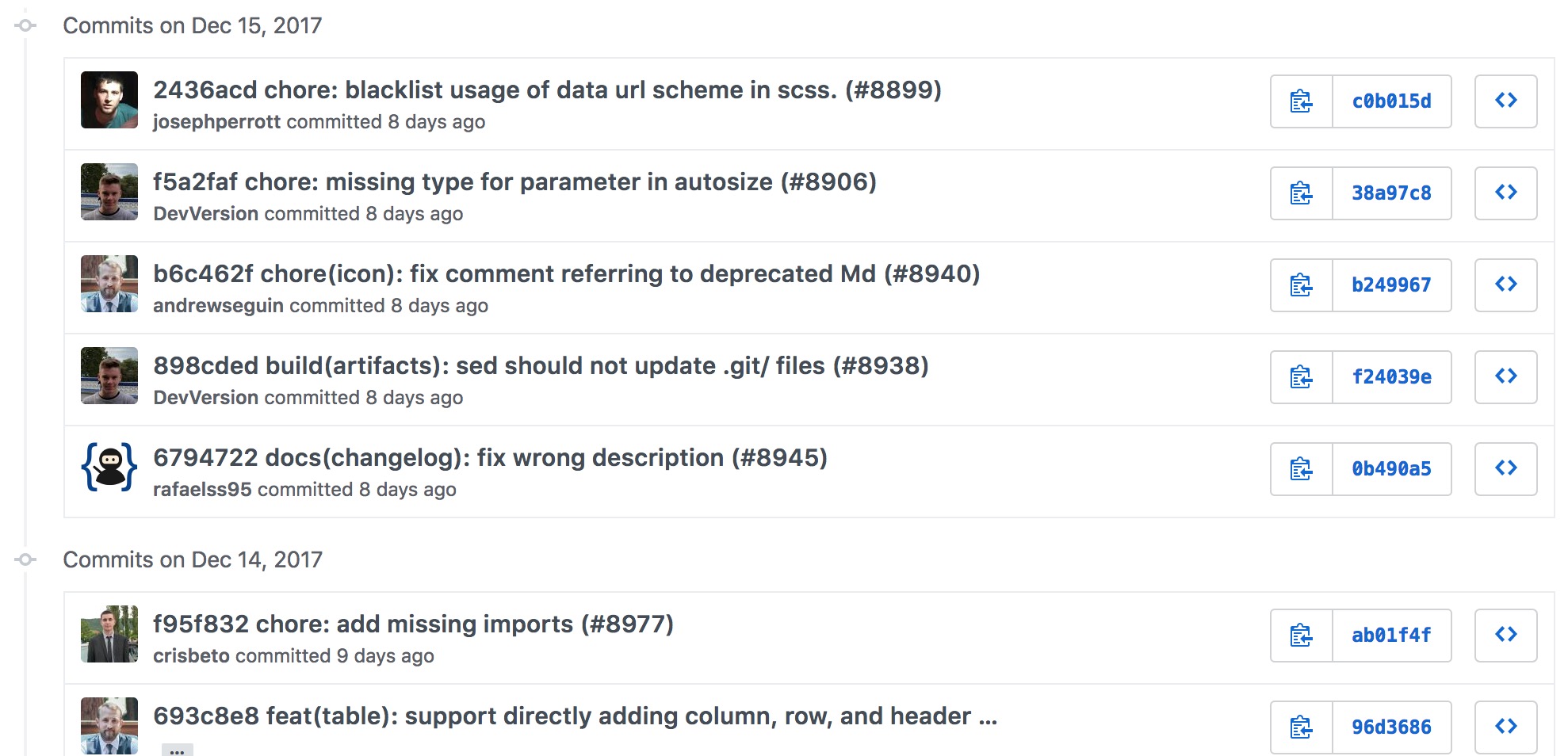Open commit ab01f4f via its SHA link
This screenshot has height=756, width=1568.
pyautogui.click(x=1391, y=635)
